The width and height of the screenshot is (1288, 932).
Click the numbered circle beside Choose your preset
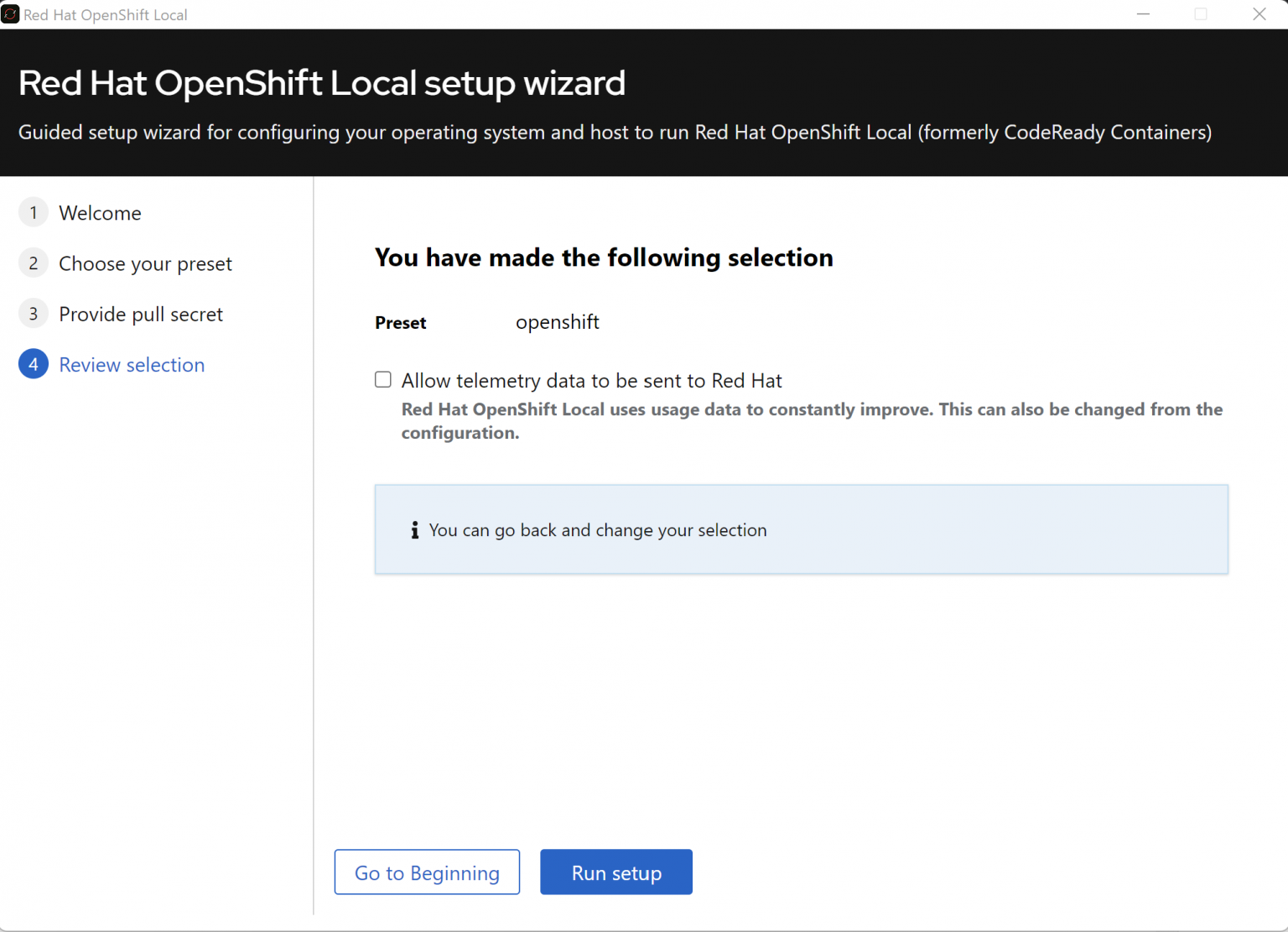[33, 263]
